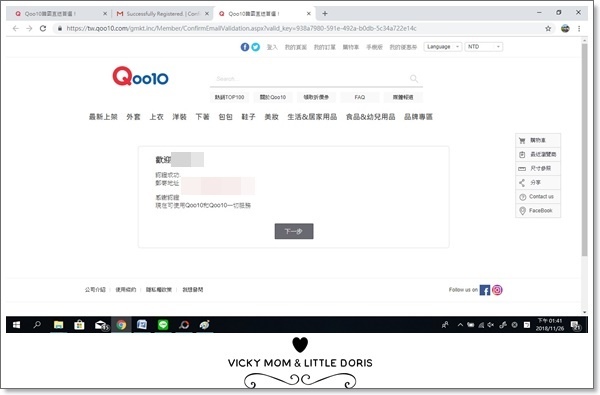The image size is (600, 395).
Task: Open LINE app from taskbar
Action: (163, 325)
